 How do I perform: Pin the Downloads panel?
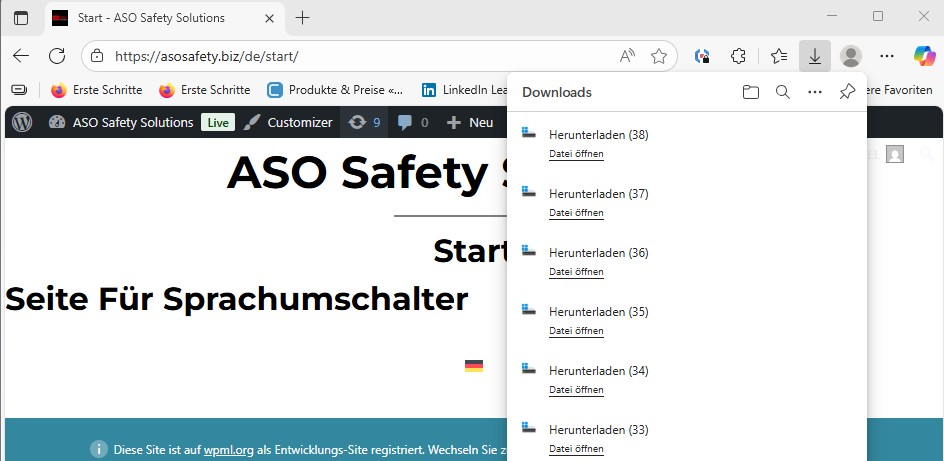click(x=847, y=92)
